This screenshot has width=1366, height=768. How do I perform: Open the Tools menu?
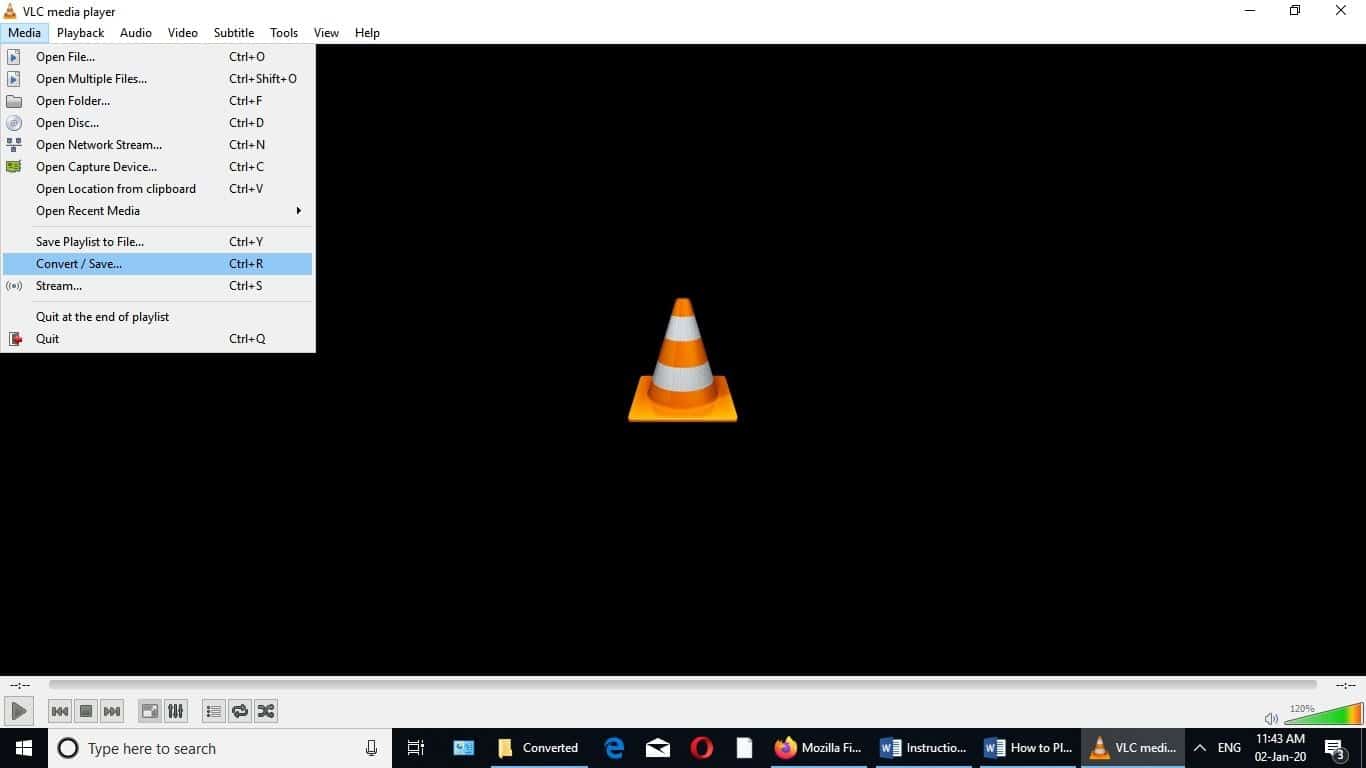284,33
